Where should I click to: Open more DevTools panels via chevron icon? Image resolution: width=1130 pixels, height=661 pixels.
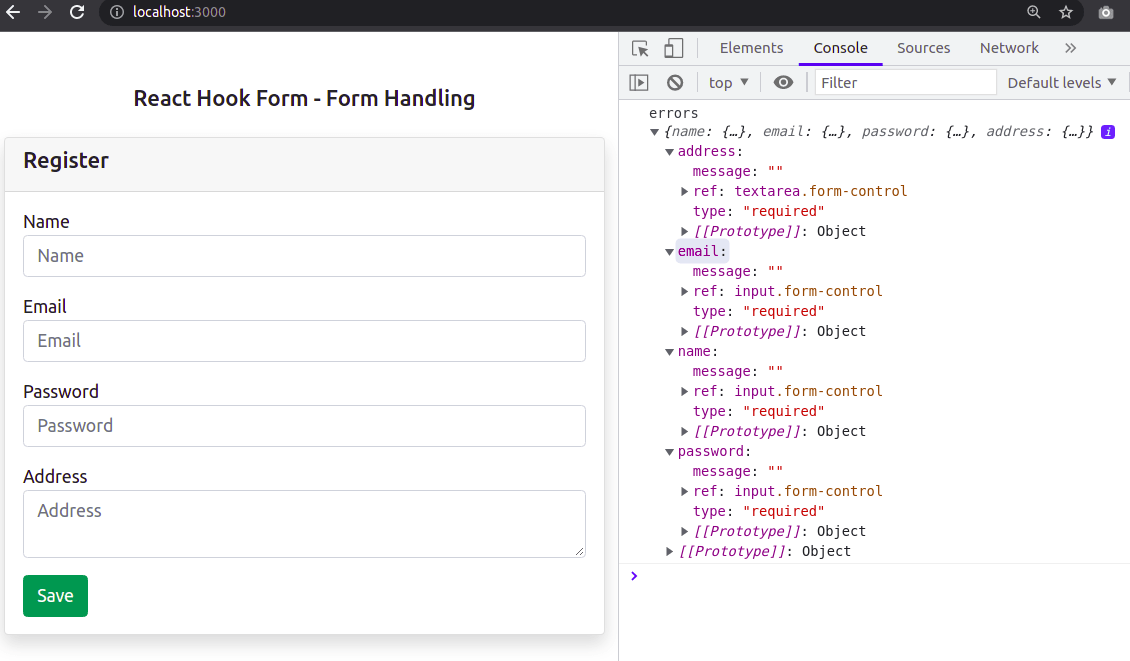(x=1070, y=47)
